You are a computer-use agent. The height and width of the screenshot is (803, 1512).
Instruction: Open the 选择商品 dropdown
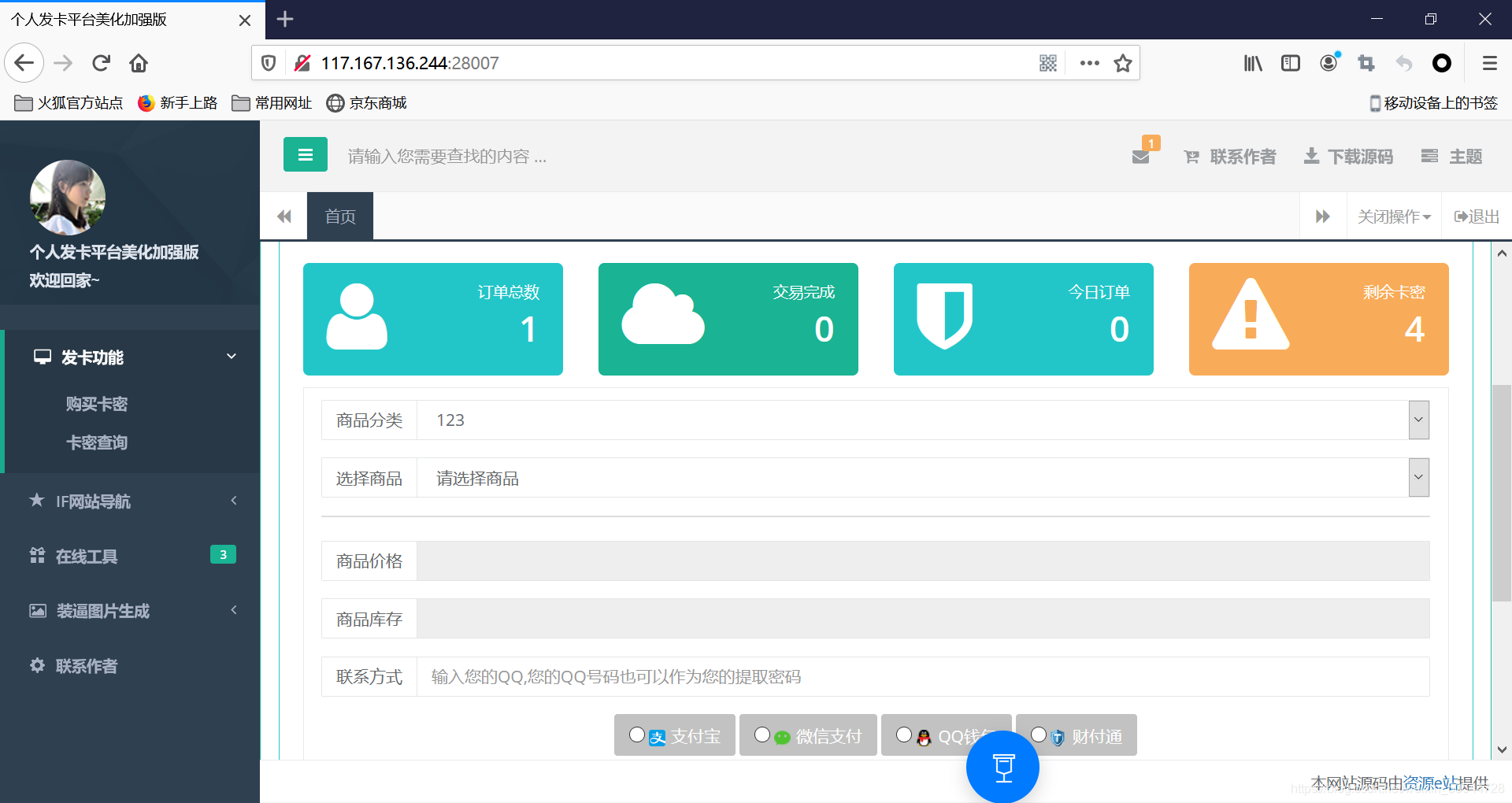click(x=923, y=478)
